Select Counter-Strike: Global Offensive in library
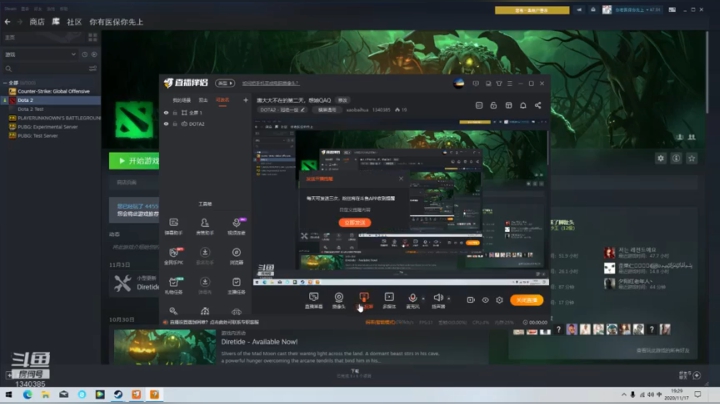 (53, 91)
